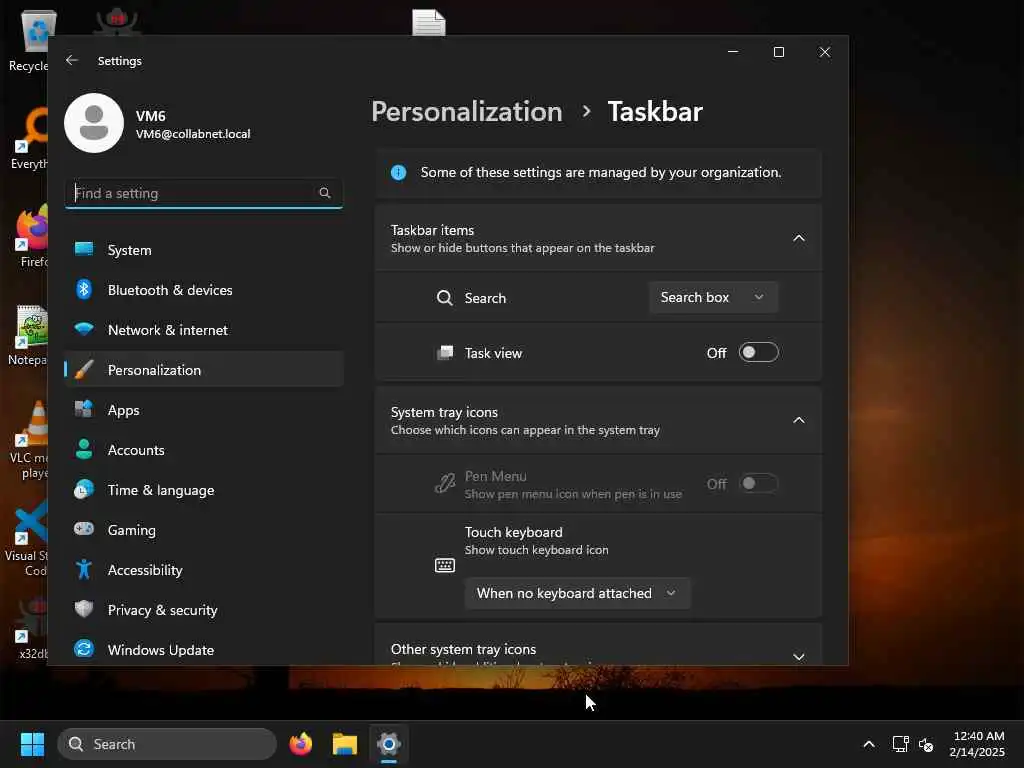The height and width of the screenshot is (768, 1024).
Task: Click the Bluetooth icon in sidebar
Action: coord(84,289)
